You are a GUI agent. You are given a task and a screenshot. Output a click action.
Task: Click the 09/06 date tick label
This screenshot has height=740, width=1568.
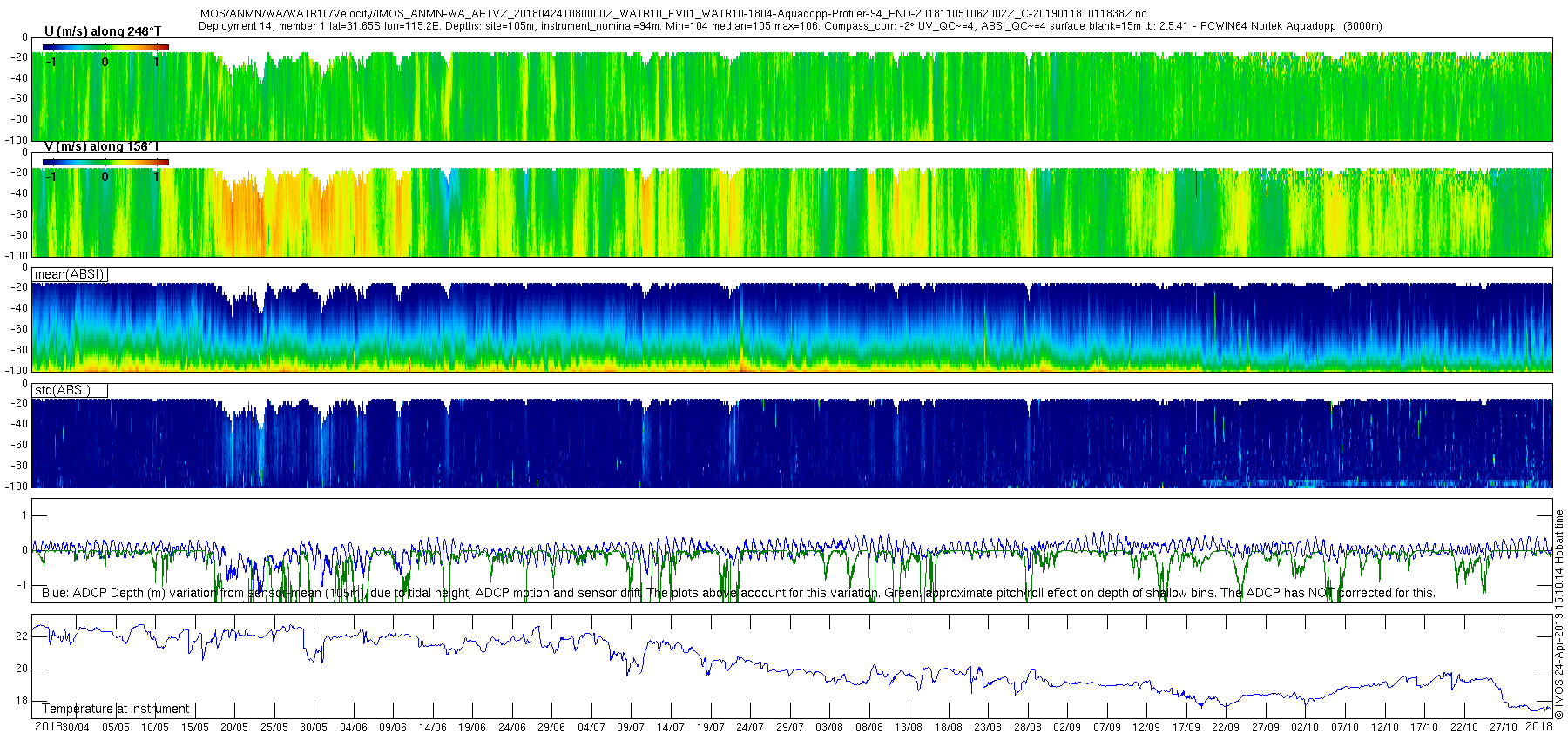pos(393,728)
